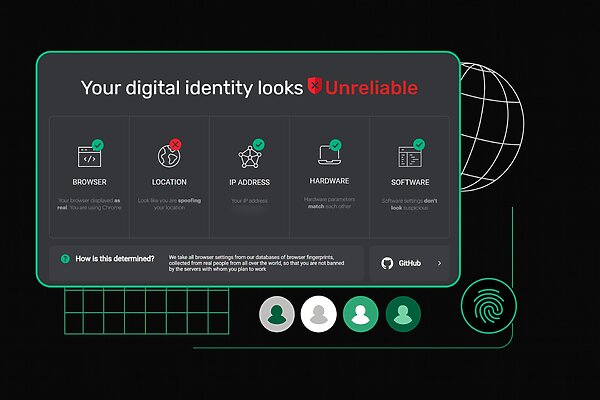Click the red shield icon beside Unreliable

coord(315,87)
